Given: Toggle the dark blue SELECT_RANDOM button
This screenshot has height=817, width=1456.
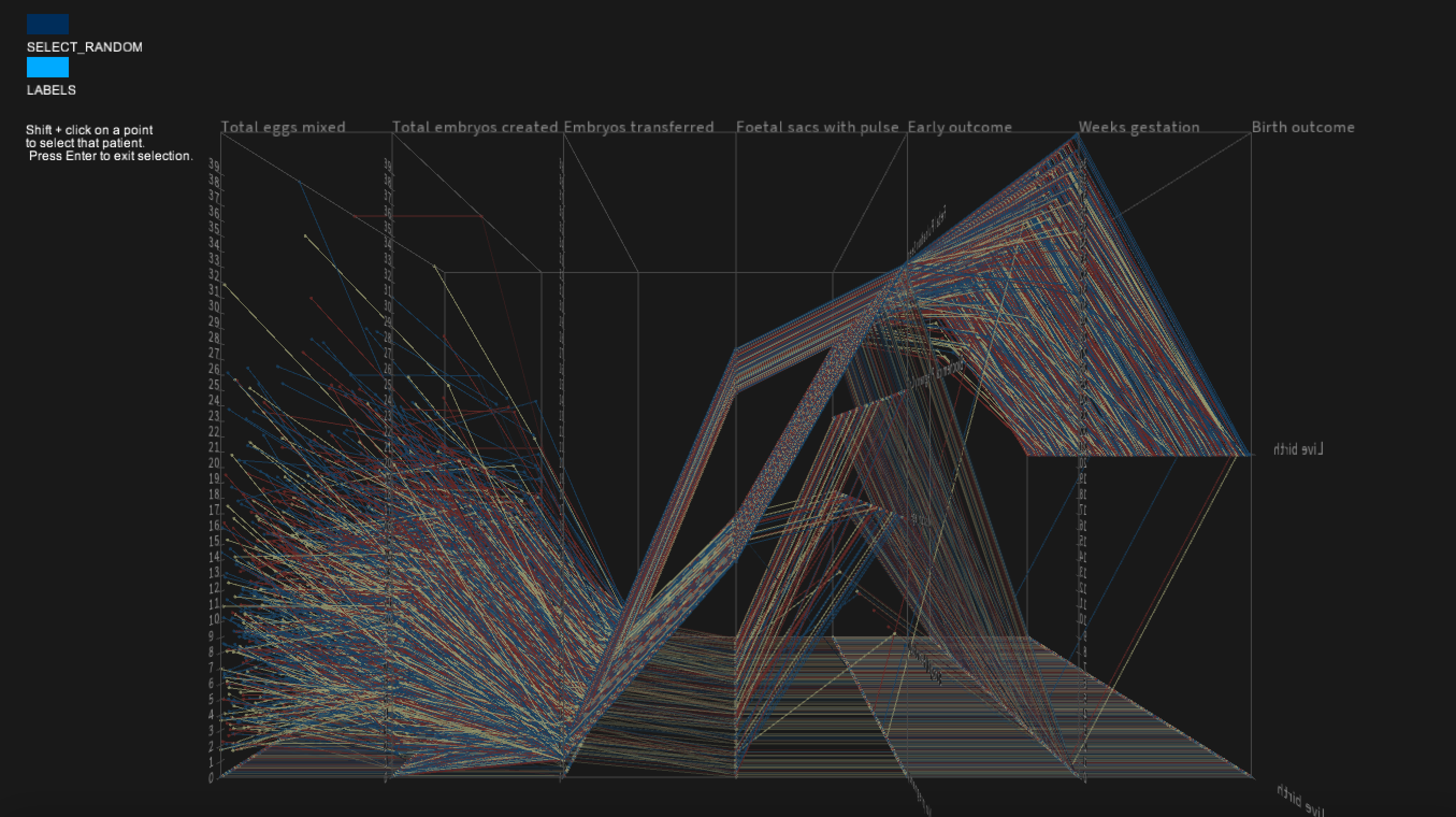Looking at the screenshot, I should point(47,24).
